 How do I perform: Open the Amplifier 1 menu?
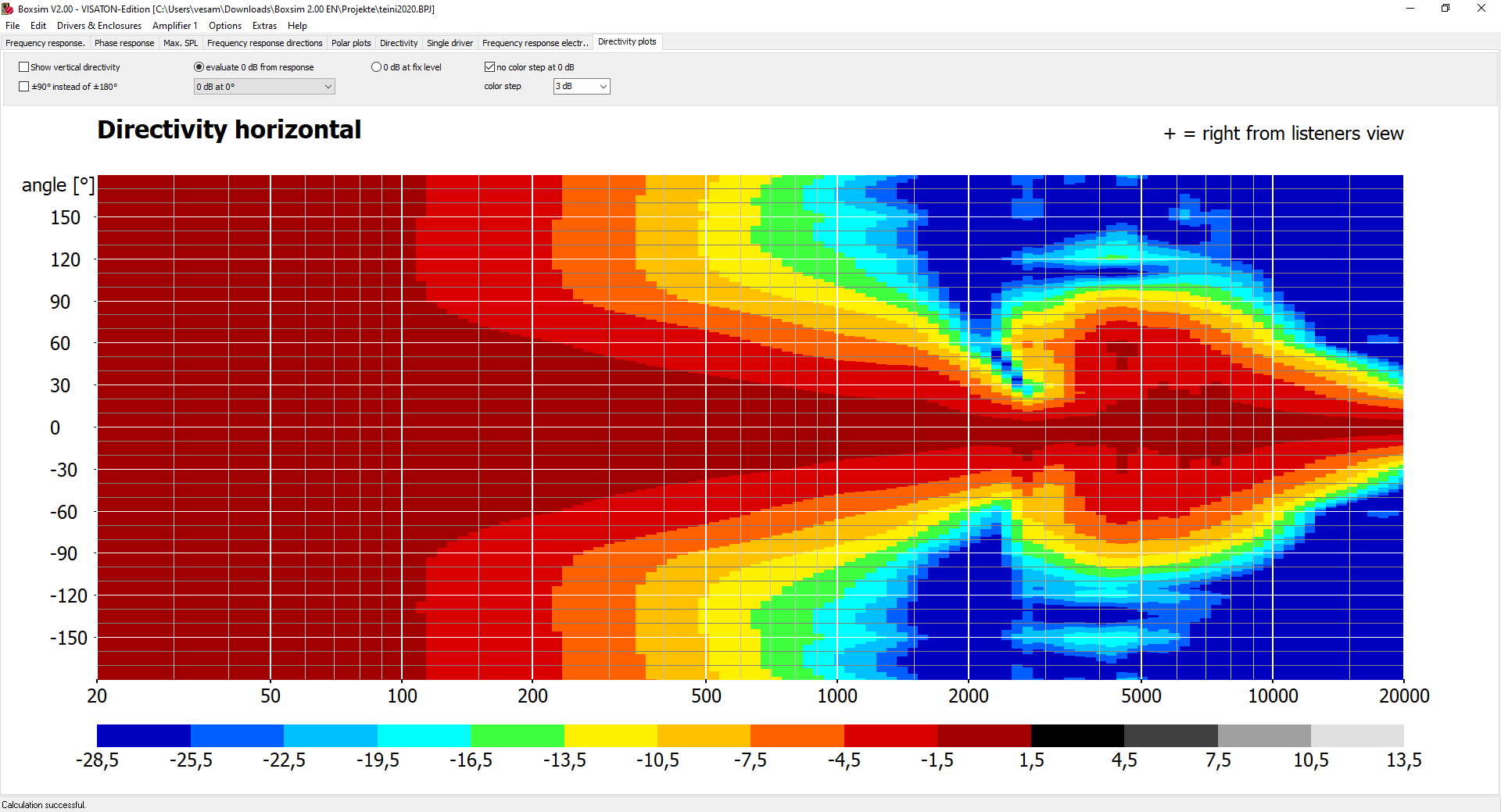tap(175, 26)
